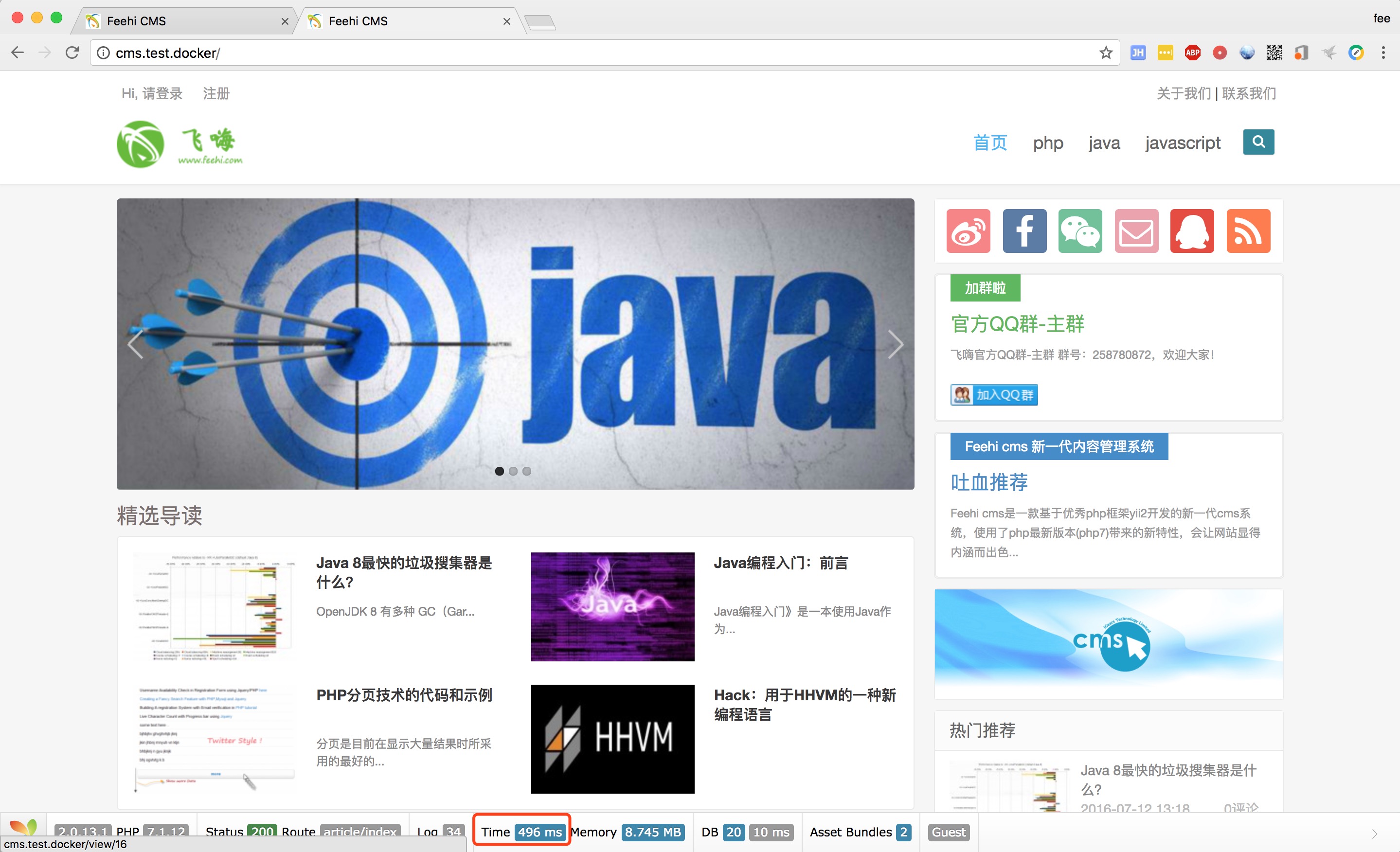The width and height of the screenshot is (1400, 852).
Task: Click the Java 8最快的垃圾搜集器是什么 article thumbnail
Action: click(x=210, y=606)
